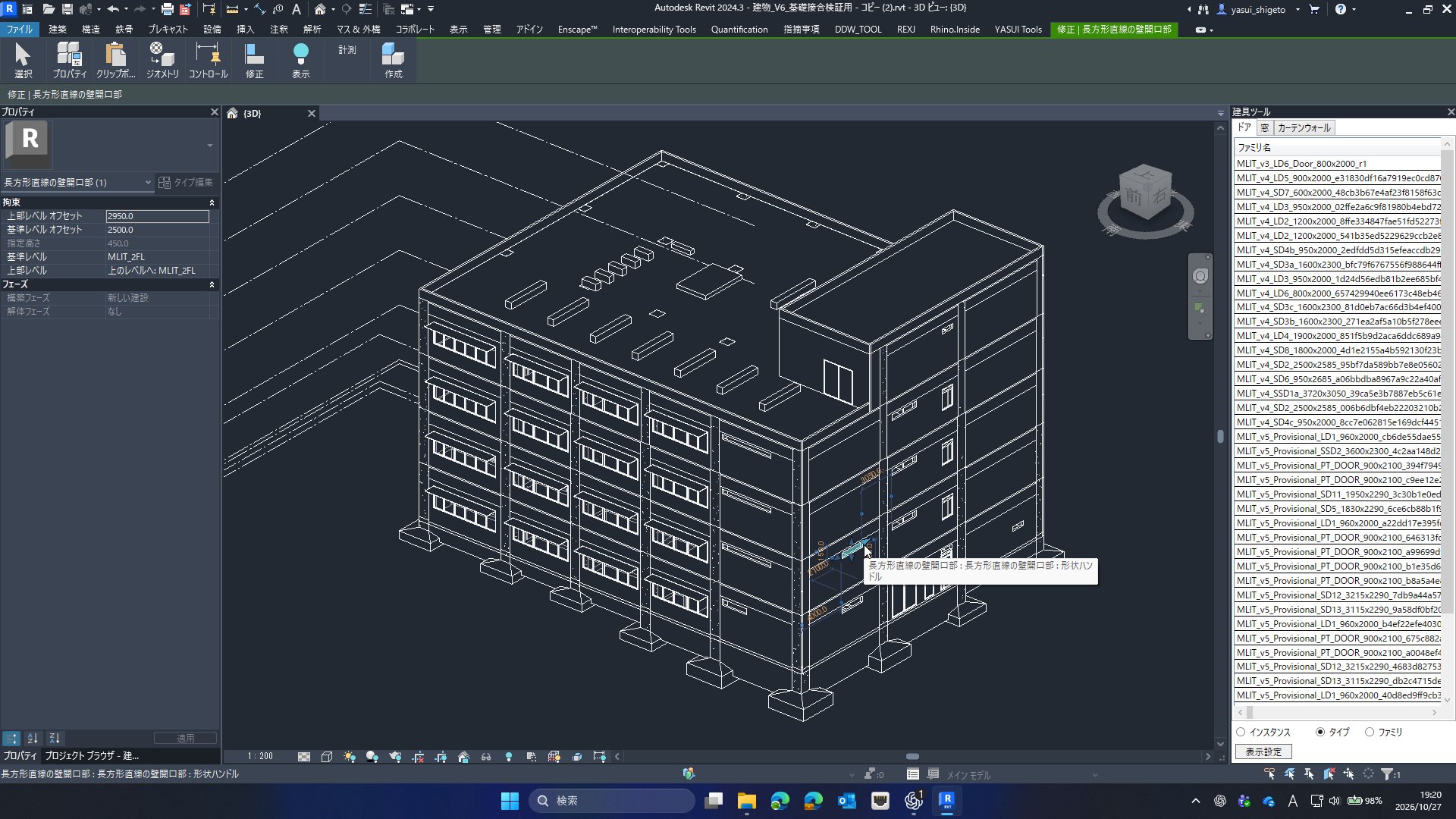Click the ViewCube navigation widget
The image size is (1456, 819).
tap(1145, 199)
